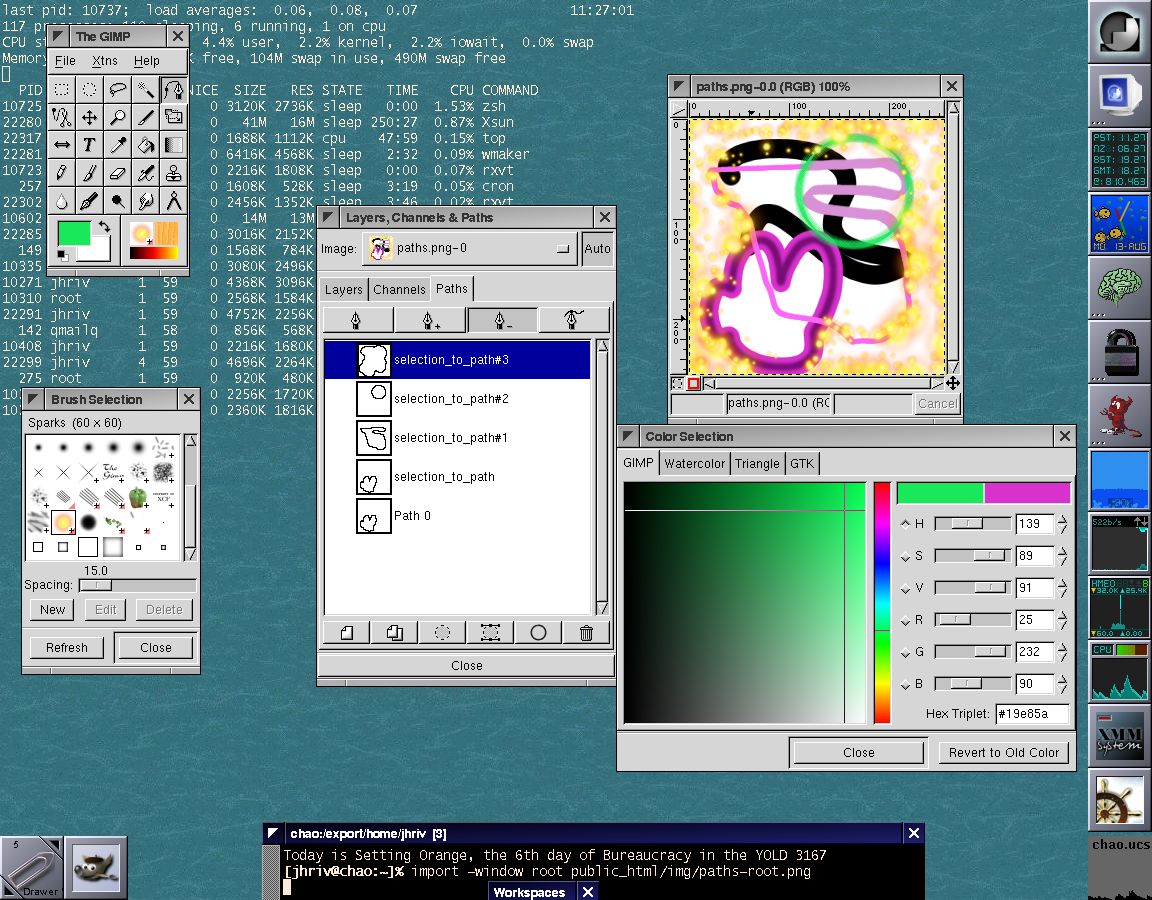The height and width of the screenshot is (900, 1152).
Task: Click the Edit Point pen-curve button
Action: [x=573, y=320]
